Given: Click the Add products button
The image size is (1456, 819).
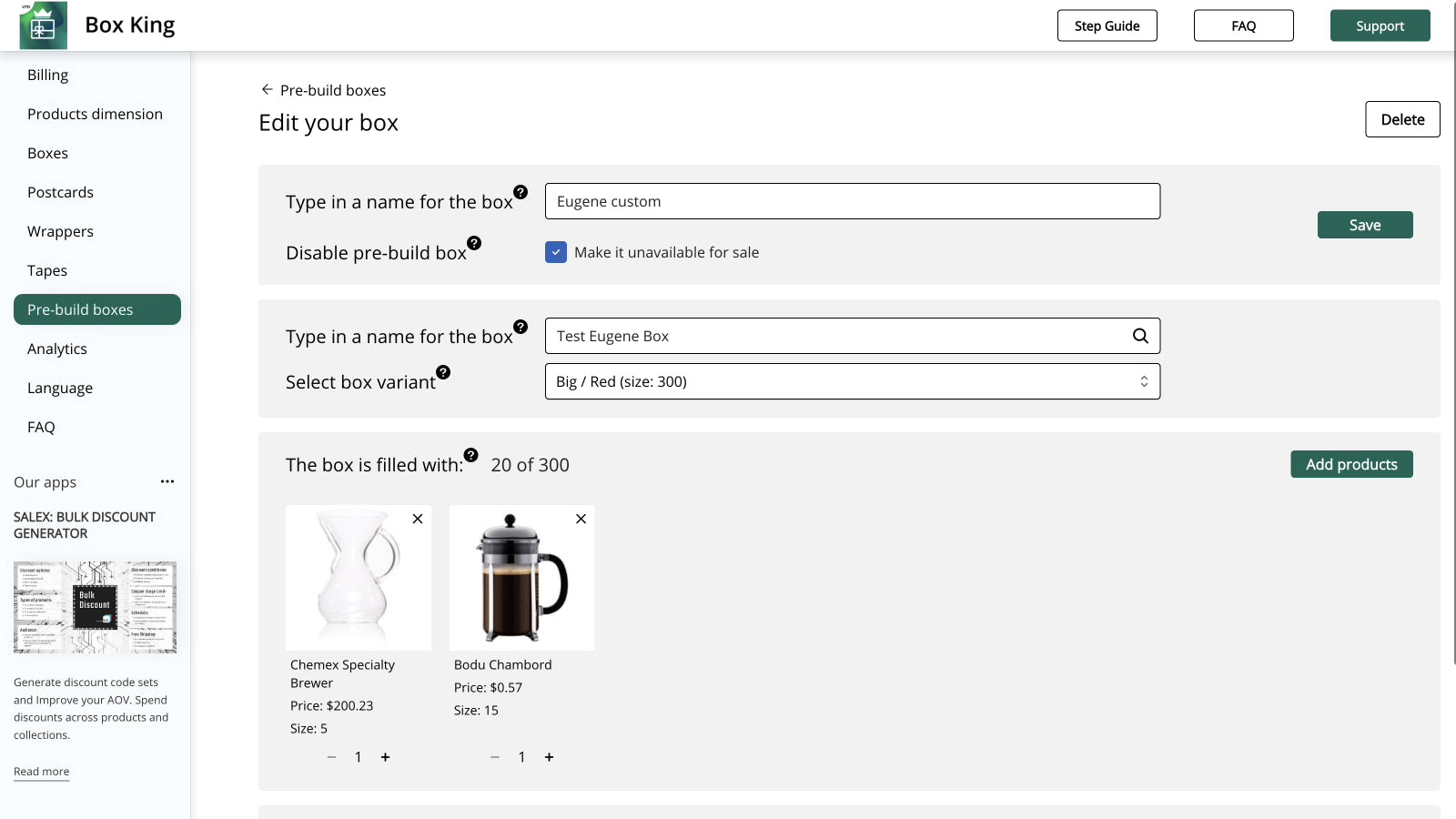Looking at the screenshot, I should click(1351, 464).
